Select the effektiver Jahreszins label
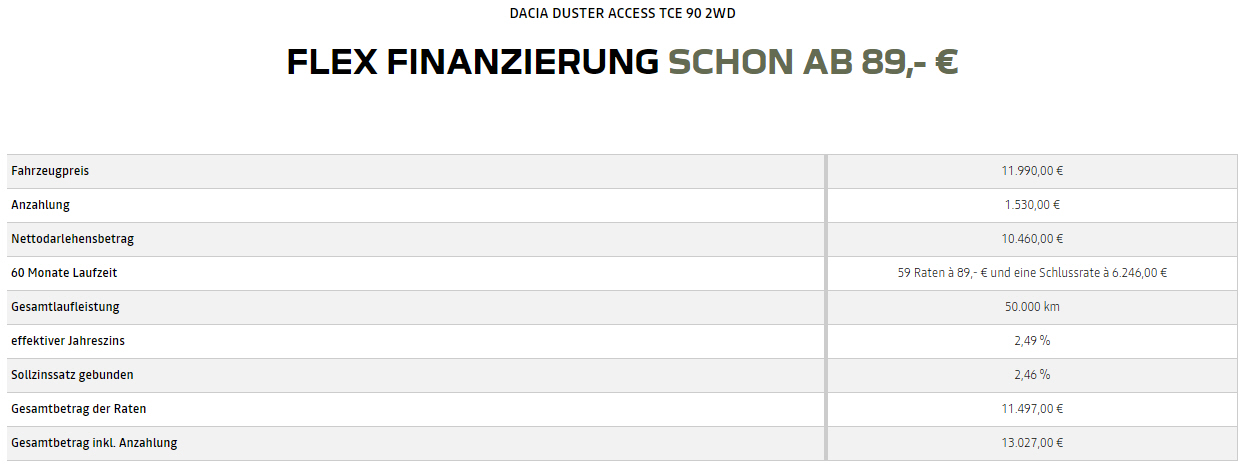Screen dimensions: 1247x472 pyautogui.click(x=68, y=341)
